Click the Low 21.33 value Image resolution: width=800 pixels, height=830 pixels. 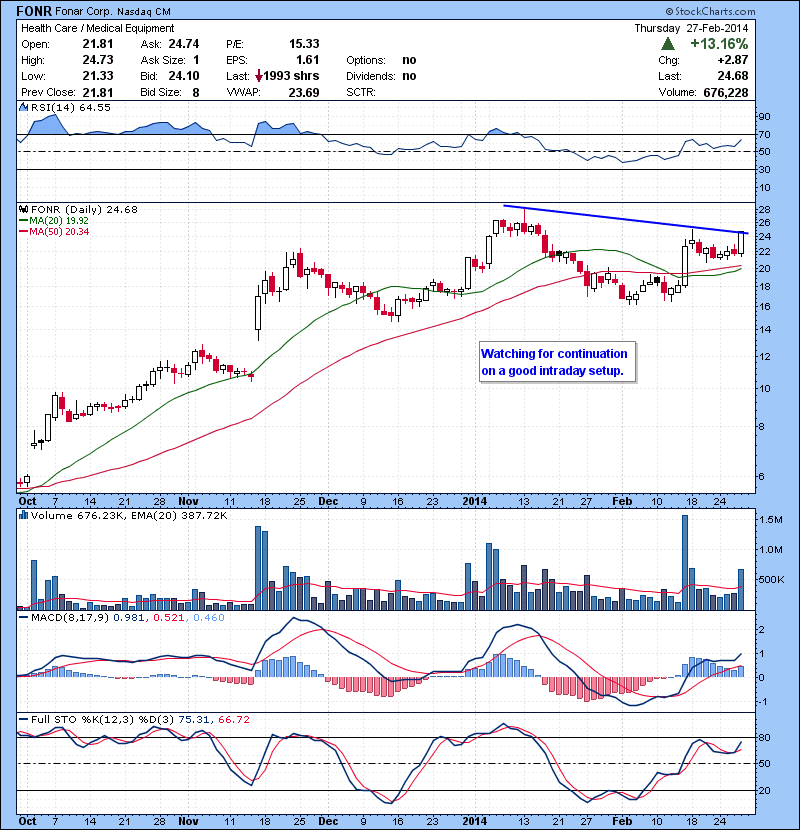click(97, 76)
